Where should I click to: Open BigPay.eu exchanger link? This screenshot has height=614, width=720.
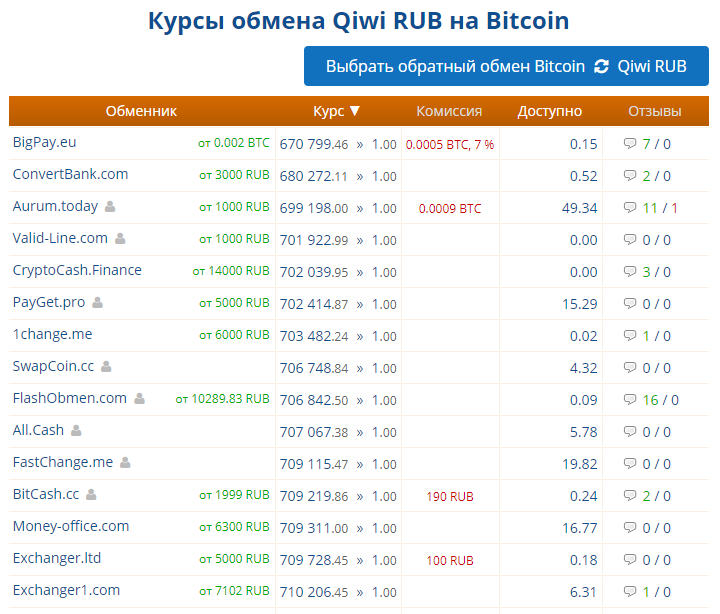tap(45, 142)
